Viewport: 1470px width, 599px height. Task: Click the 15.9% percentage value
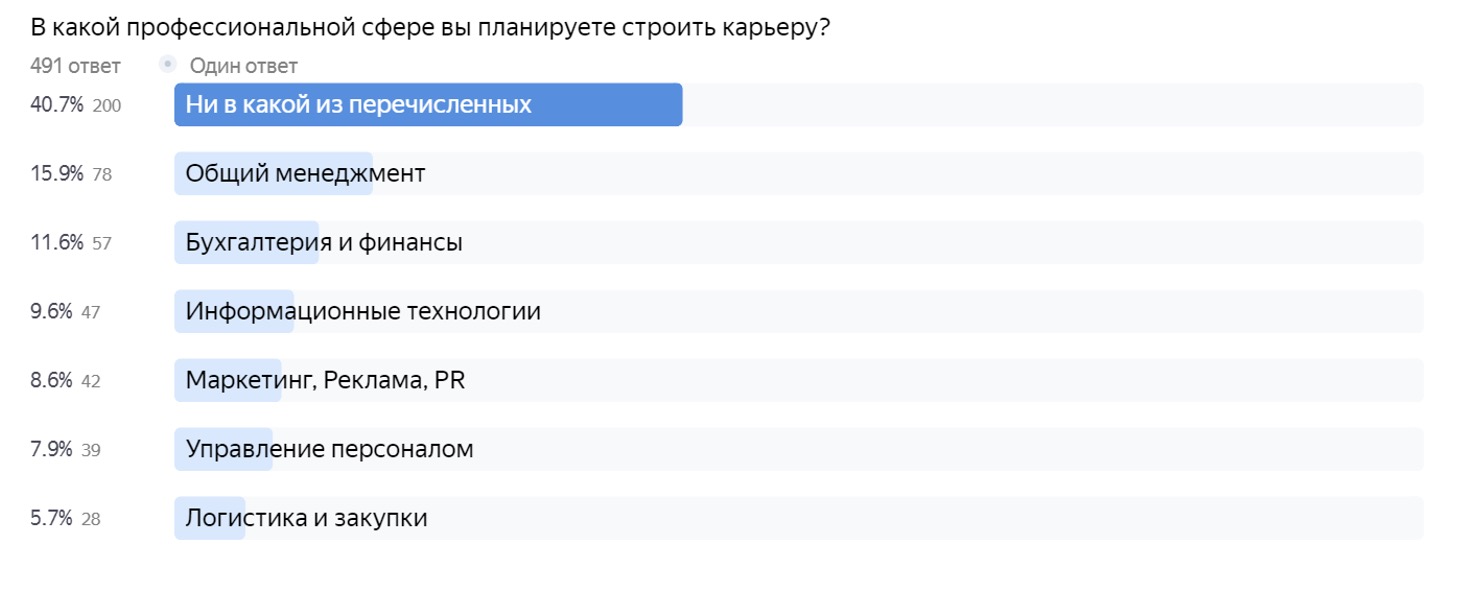click(x=57, y=174)
